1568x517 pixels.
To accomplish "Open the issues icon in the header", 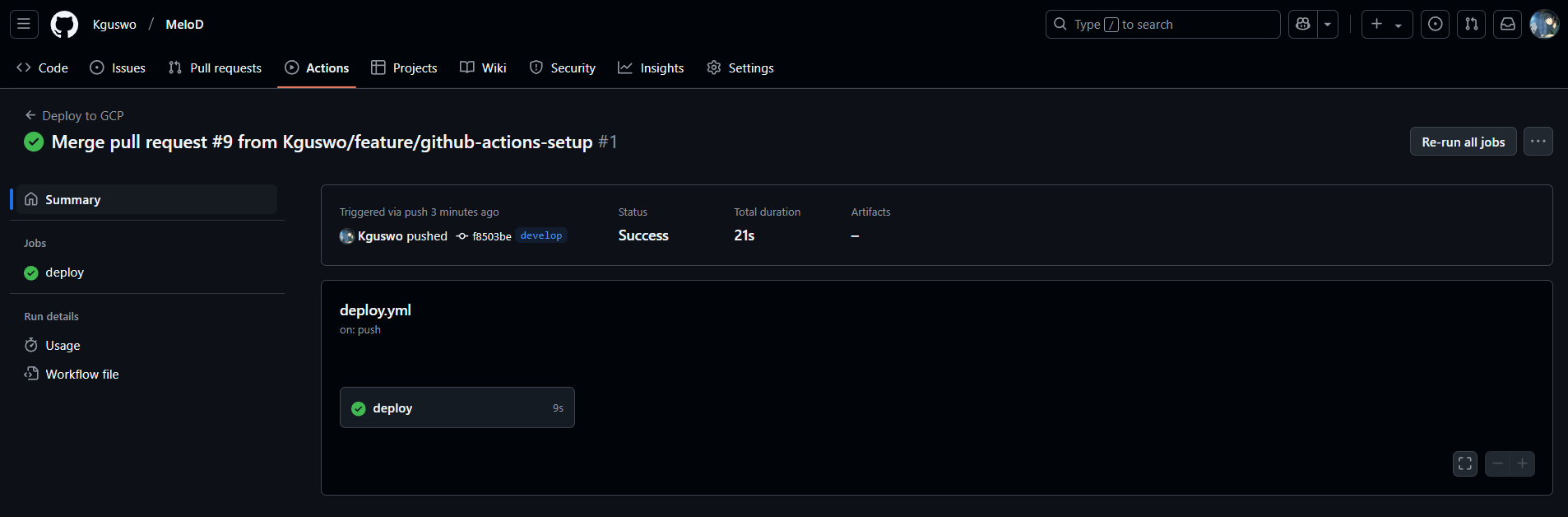I will [1436, 25].
